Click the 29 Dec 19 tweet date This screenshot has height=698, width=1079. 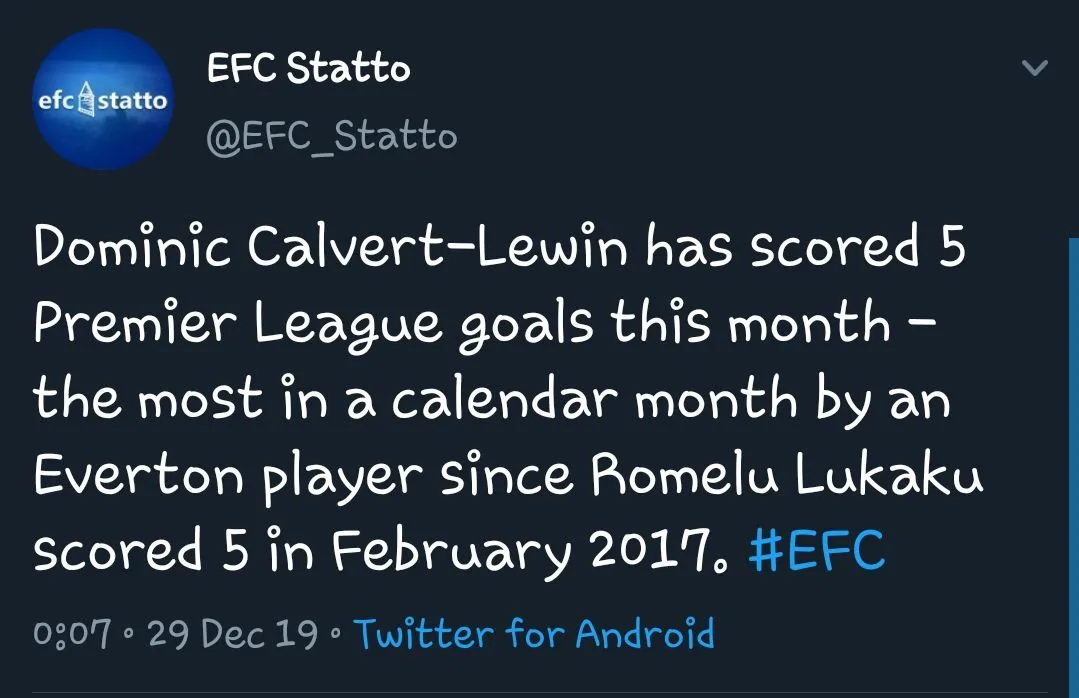pyautogui.click(x=233, y=634)
